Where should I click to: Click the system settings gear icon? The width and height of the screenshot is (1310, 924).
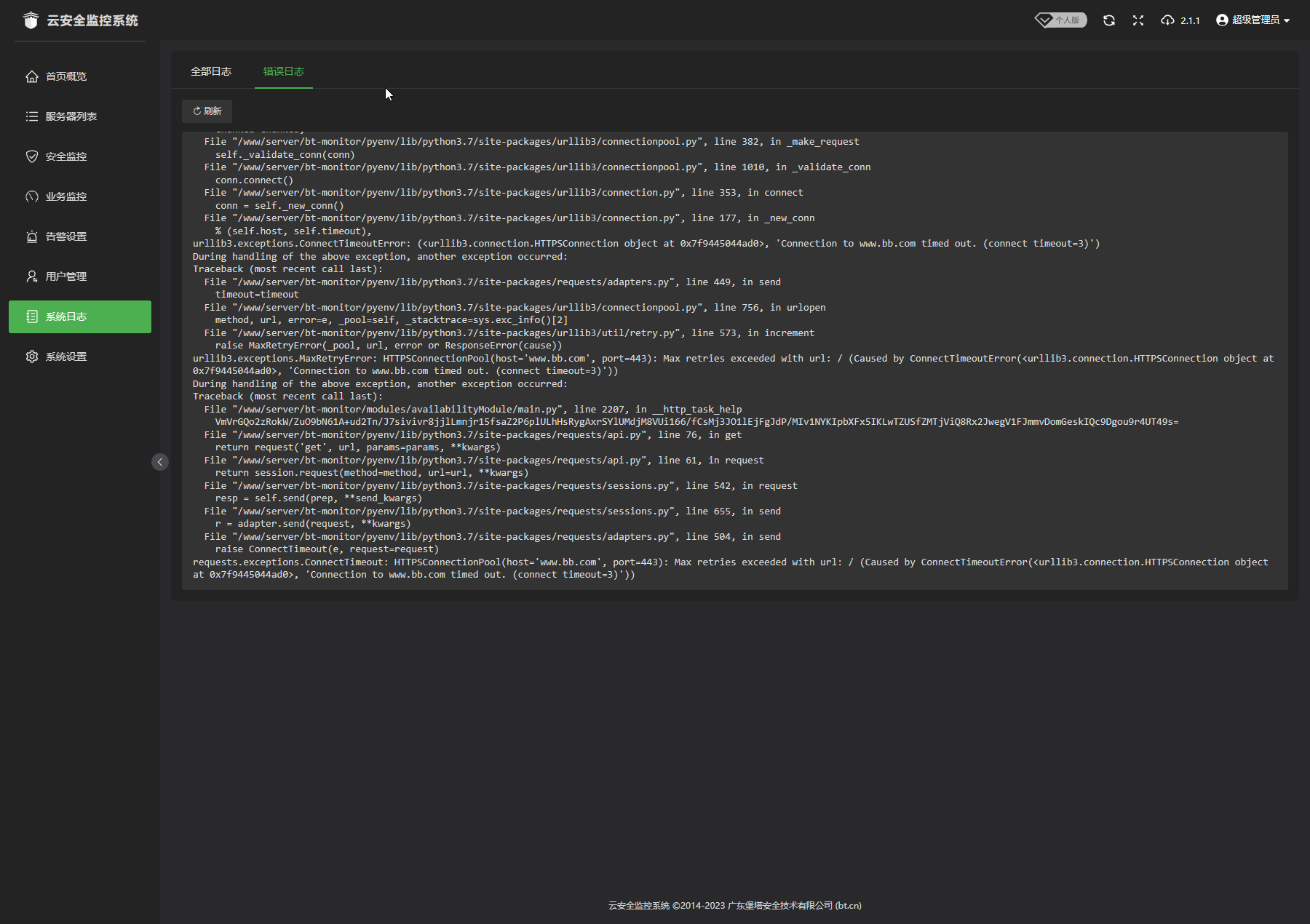32,357
